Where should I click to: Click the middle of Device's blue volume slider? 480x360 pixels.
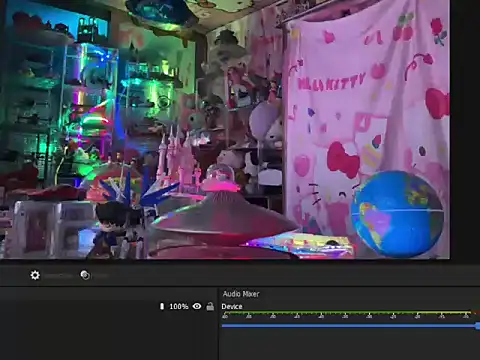(349, 326)
